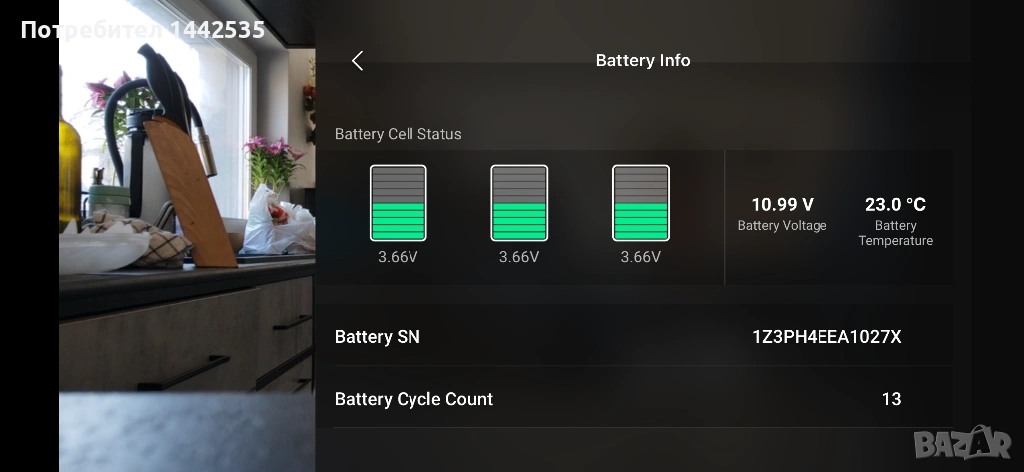Click the 10.99 V battery voltage value
The height and width of the screenshot is (472, 1024).
782,205
